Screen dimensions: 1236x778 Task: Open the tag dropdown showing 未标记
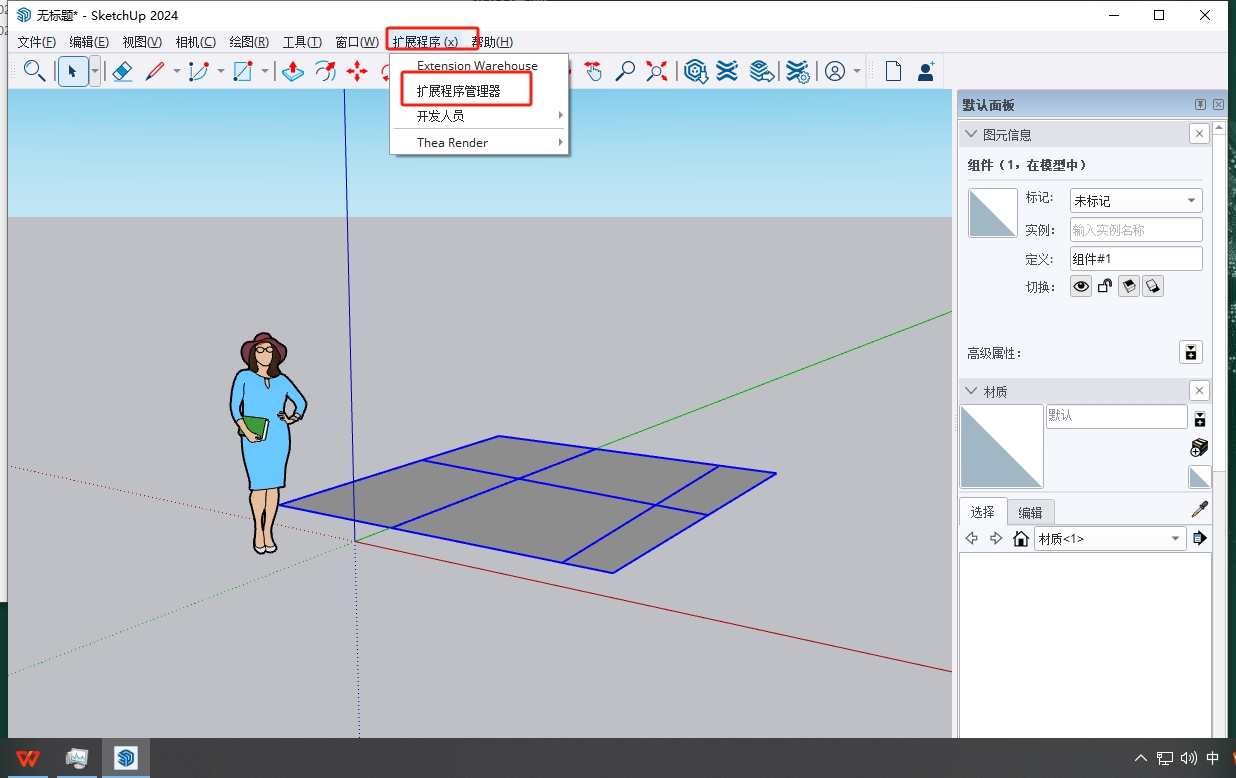coord(1136,201)
